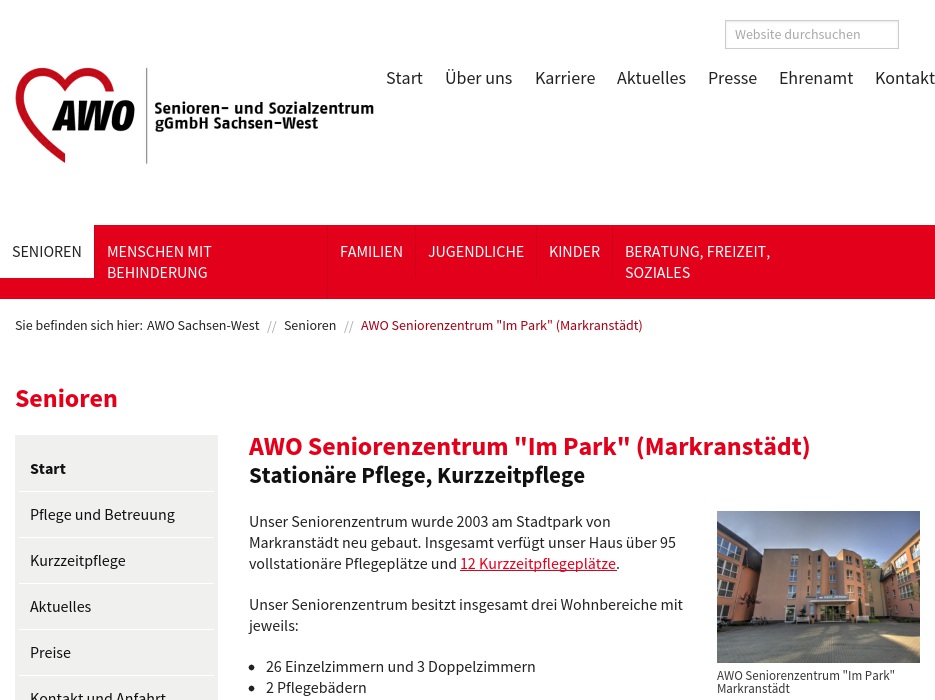
Task: Follow the 12 Kurzzeitpflegeplätze link
Action: (538, 563)
